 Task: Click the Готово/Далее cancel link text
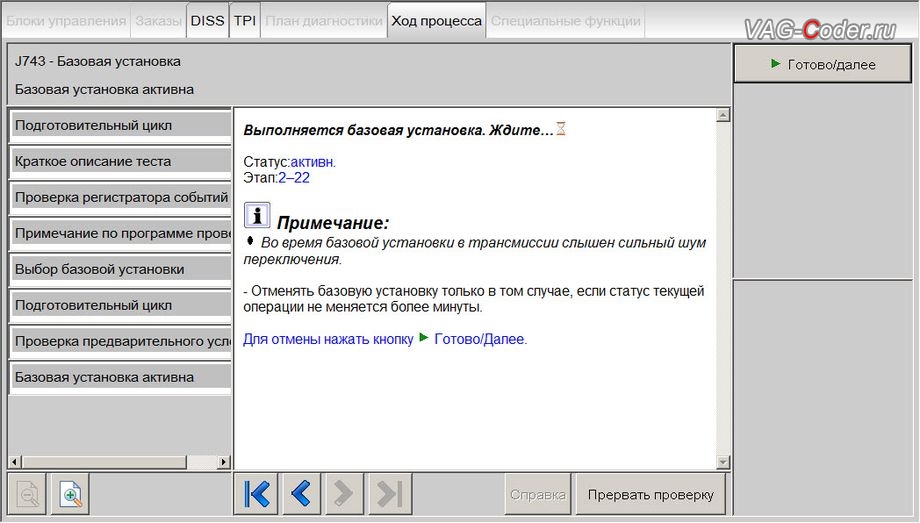[480, 339]
